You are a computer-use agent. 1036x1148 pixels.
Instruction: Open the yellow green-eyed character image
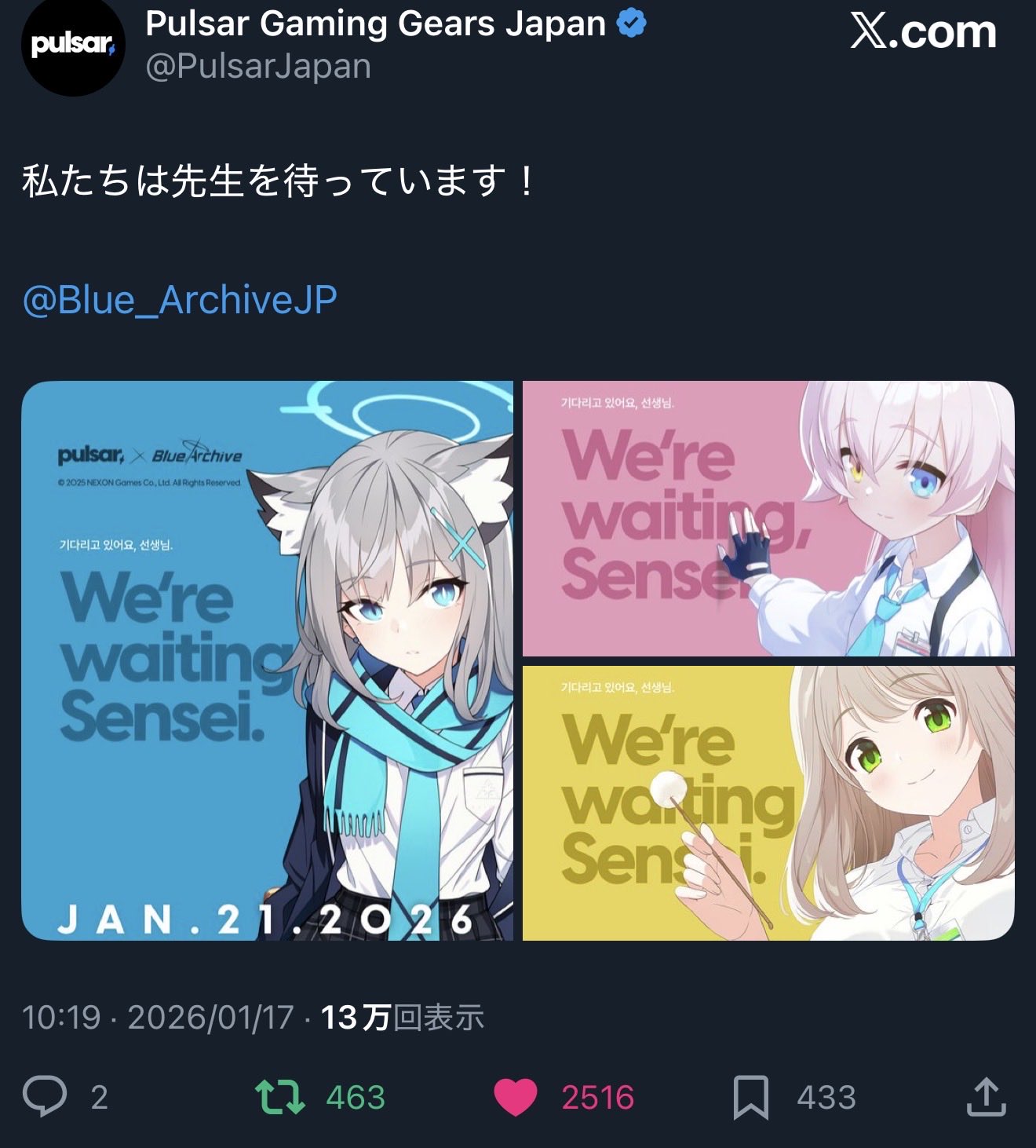(x=768, y=803)
